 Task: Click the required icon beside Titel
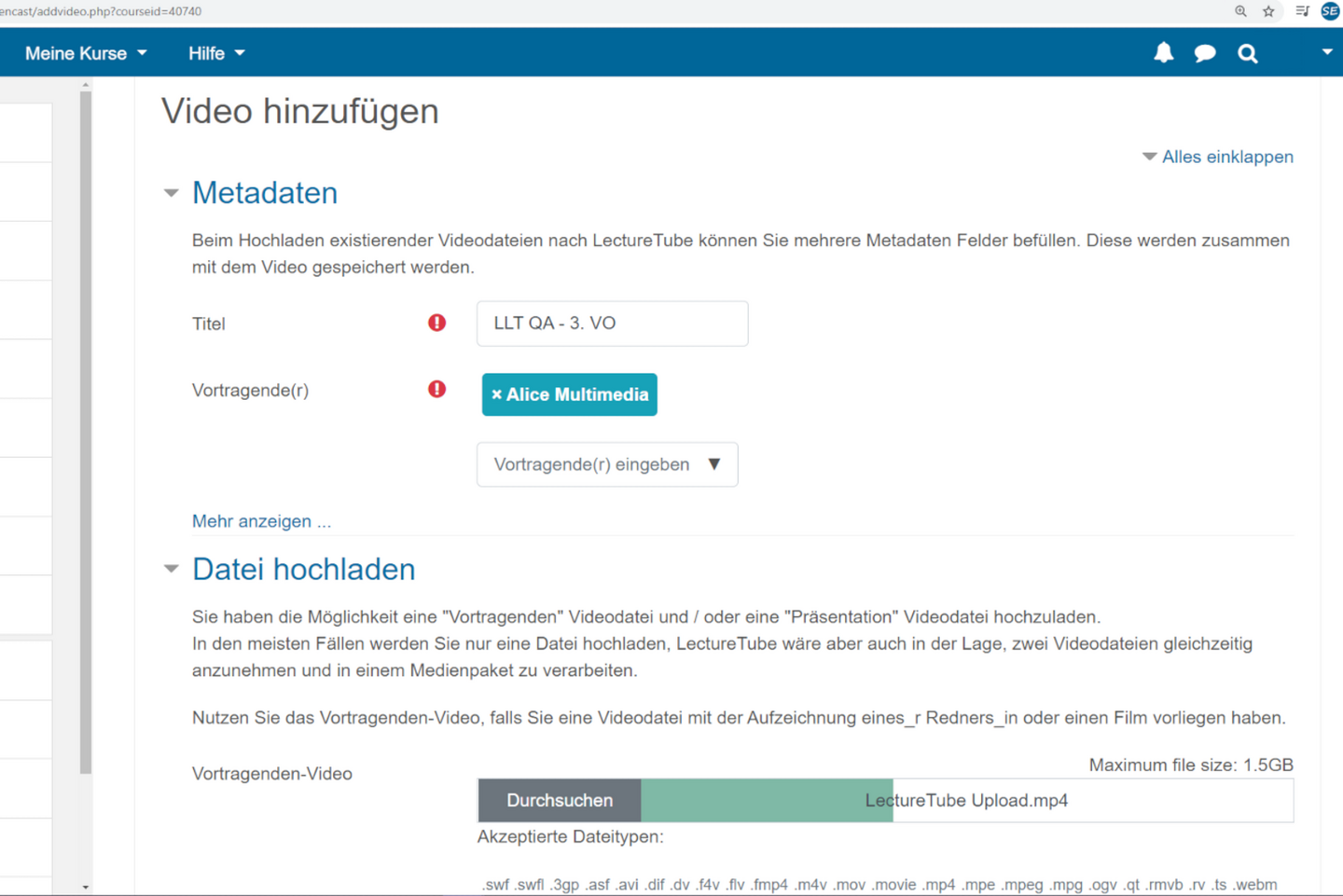[x=436, y=323]
